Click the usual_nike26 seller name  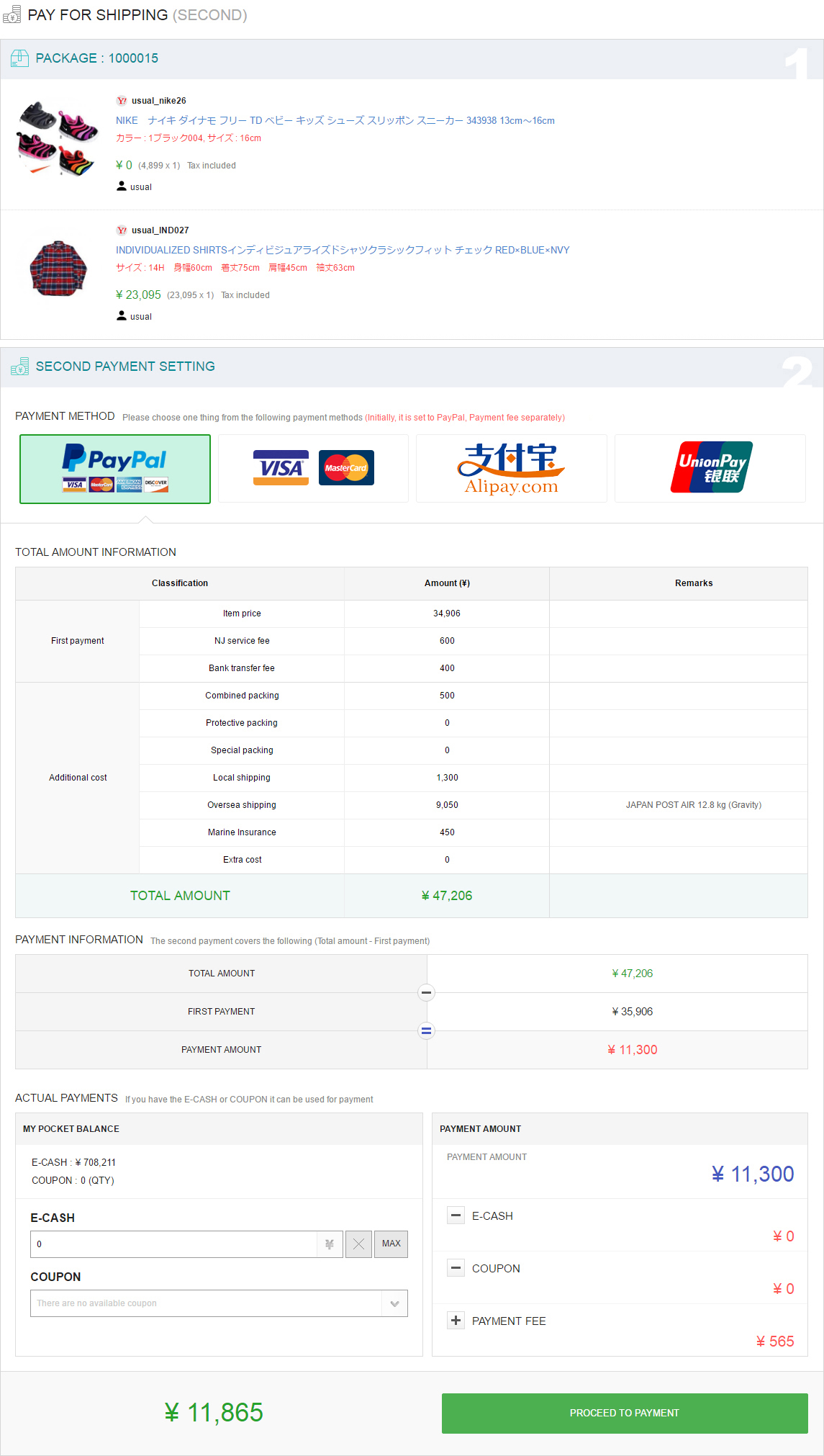coord(159,101)
